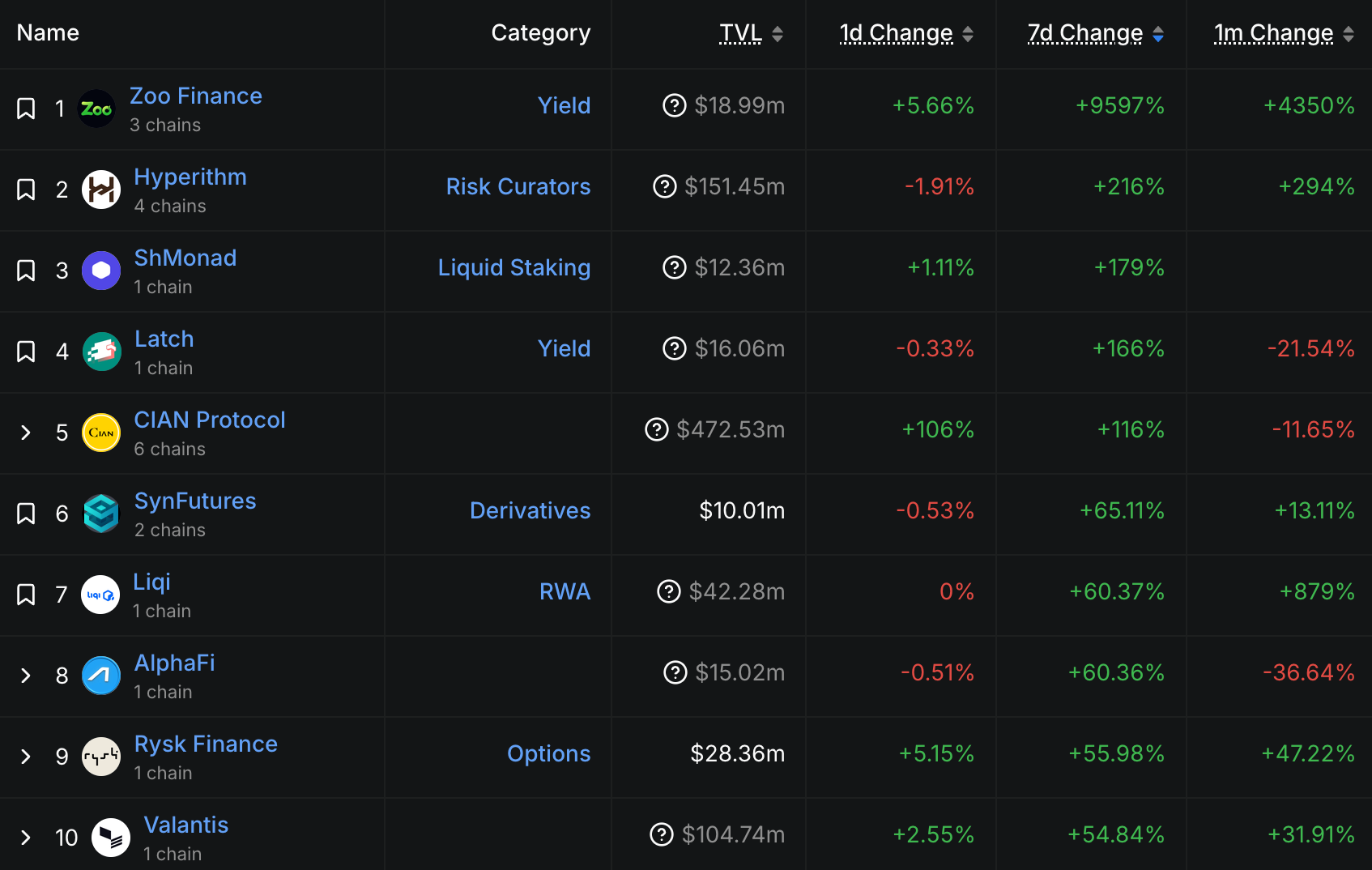Click help icon next to $104.74m
Viewport: 1372px width, 870px height.
tap(662, 834)
